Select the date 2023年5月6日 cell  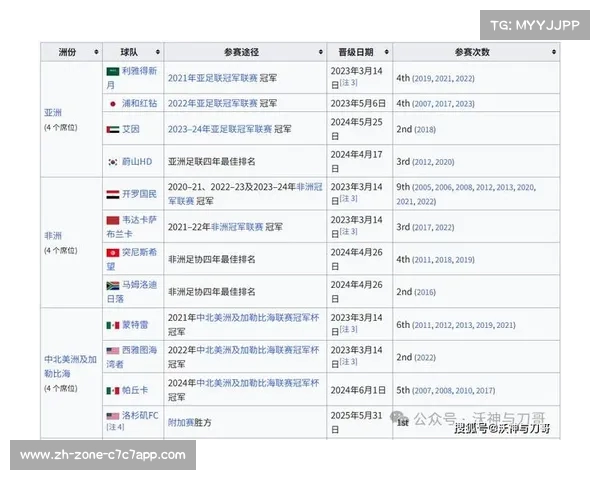pos(360,103)
